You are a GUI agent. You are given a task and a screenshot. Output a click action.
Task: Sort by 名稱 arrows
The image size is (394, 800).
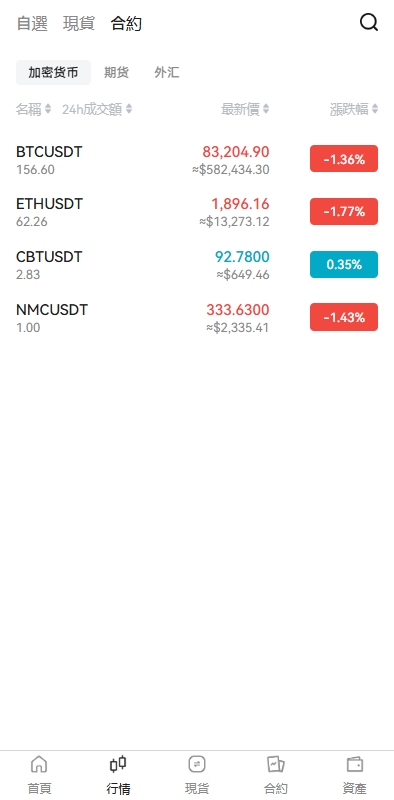[48, 109]
